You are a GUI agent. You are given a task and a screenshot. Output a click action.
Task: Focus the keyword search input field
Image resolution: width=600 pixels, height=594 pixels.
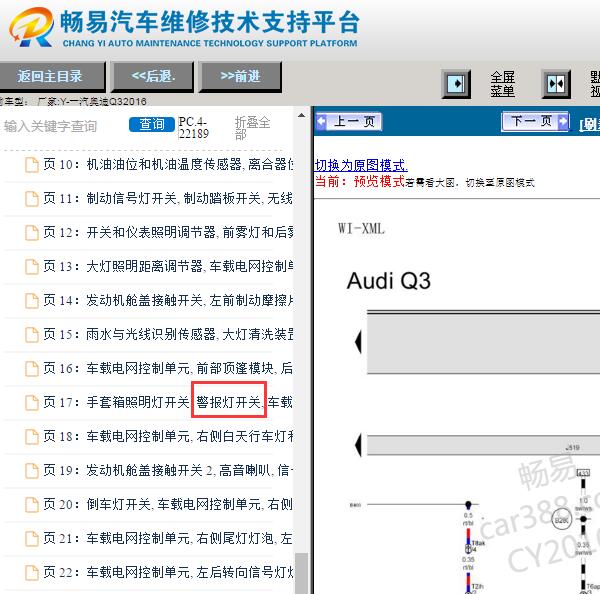pyautogui.click(x=63, y=126)
